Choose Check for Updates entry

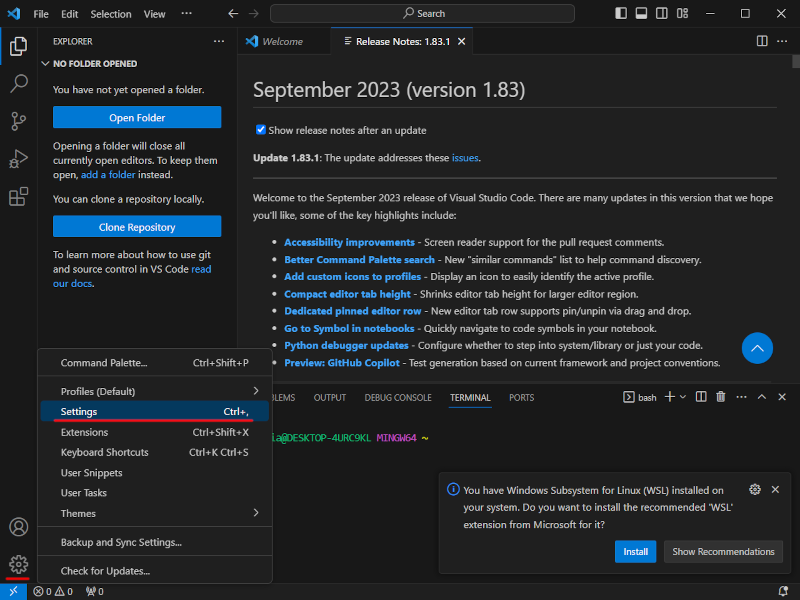[155, 571]
